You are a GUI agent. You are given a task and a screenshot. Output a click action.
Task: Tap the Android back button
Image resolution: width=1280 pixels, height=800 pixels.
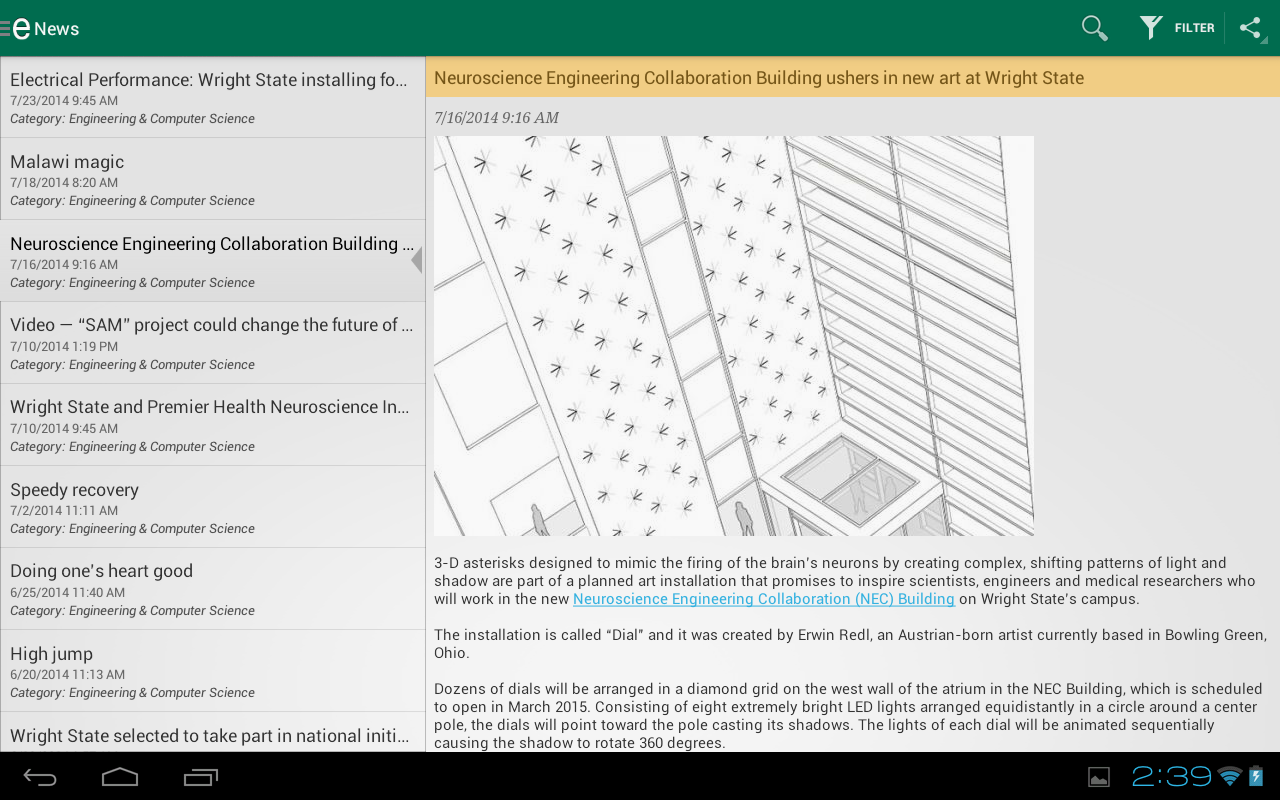(x=40, y=777)
